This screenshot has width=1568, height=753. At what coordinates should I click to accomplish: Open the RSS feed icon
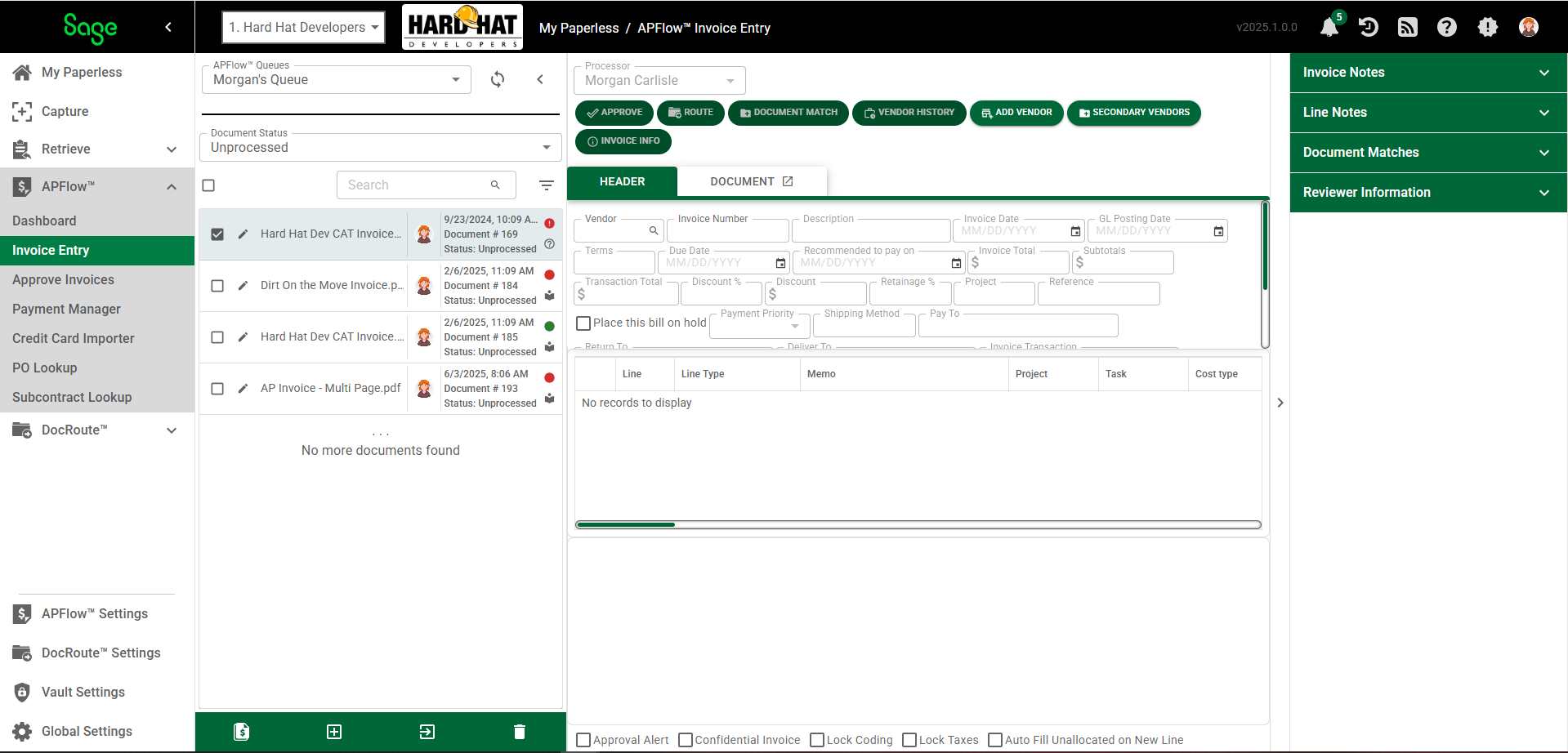1408,27
